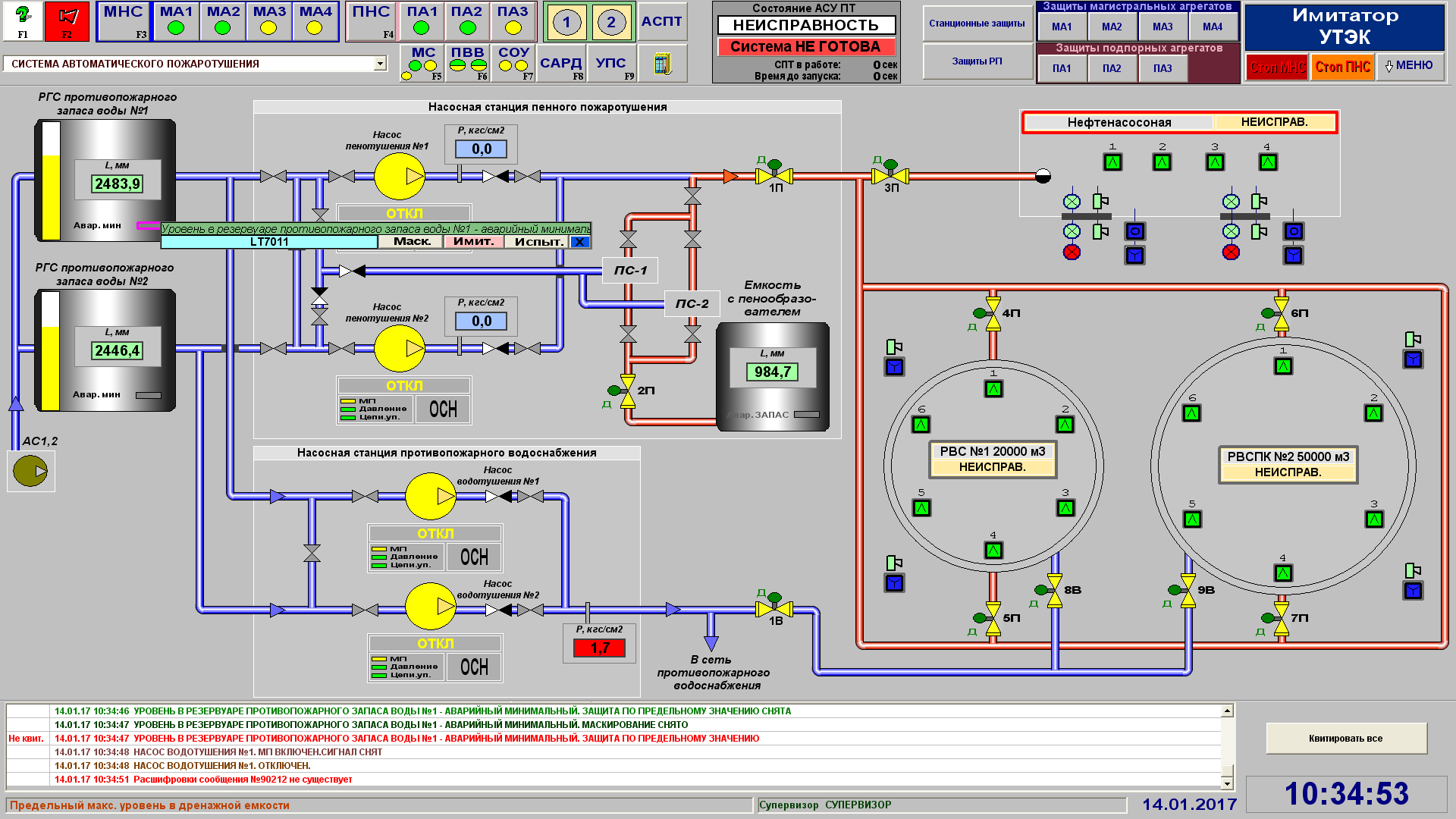The width and height of the screenshot is (1456, 819).
Task: Open the УПС screen
Action: coord(611,64)
